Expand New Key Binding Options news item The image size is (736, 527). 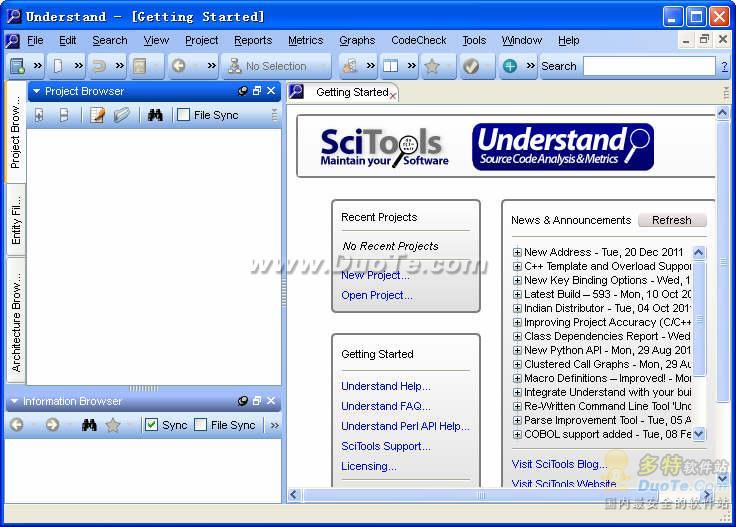click(517, 281)
